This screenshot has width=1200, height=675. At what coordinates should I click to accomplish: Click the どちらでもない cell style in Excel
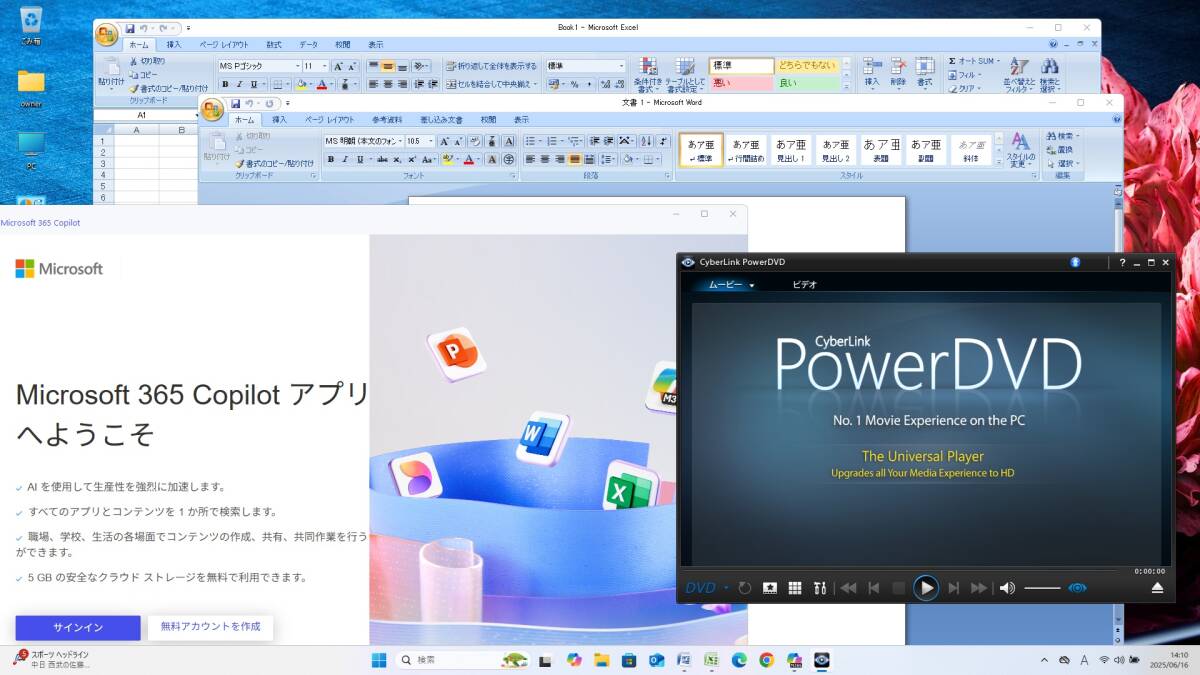(807, 66)
